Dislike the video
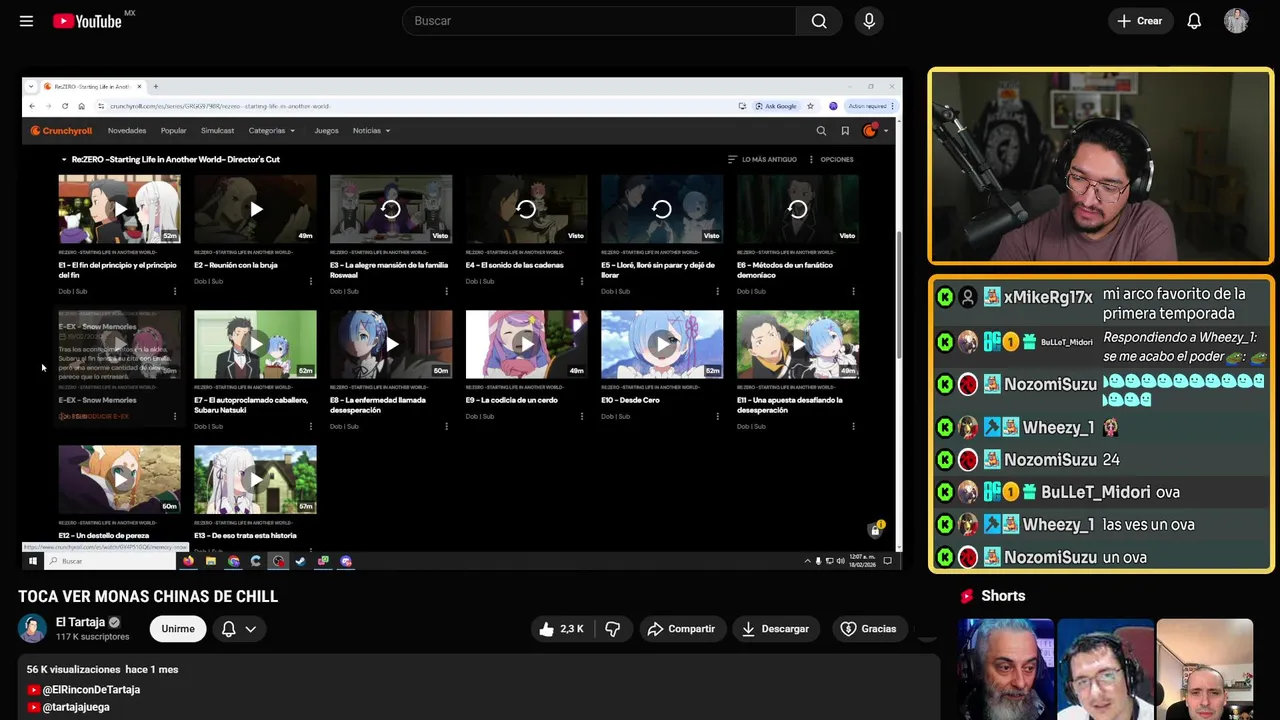 [613, 629]
